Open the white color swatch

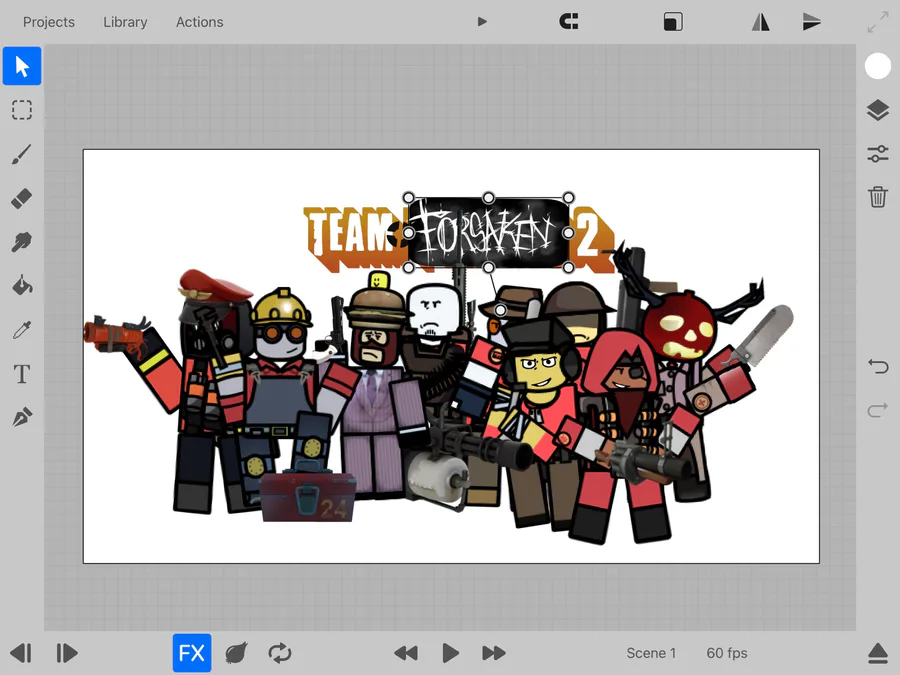click(x=878, y=66)
